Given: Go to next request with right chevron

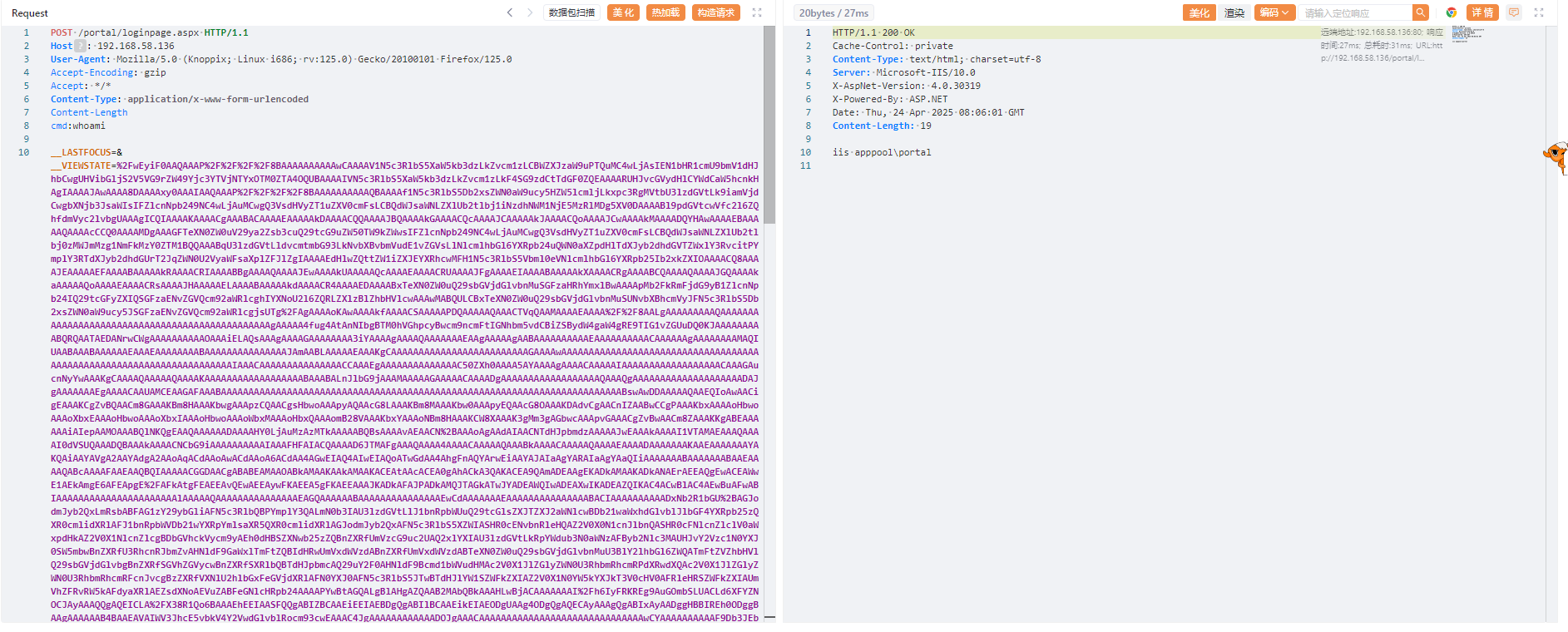Looking at the screenshot, I should click(530, 12).
